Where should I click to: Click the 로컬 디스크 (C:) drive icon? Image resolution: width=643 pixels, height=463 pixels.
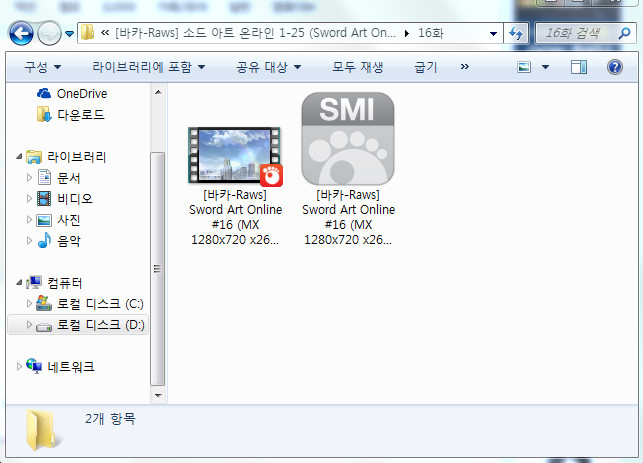[x=44, y=303]
